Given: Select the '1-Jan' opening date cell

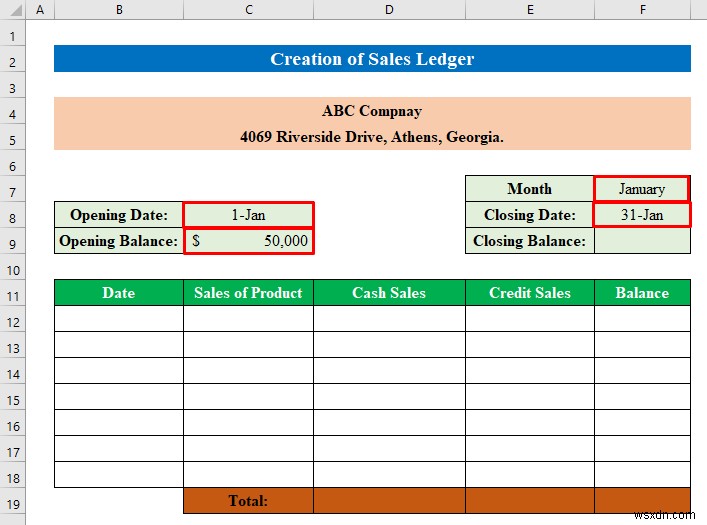Looking at the screenshot, I should 248,215.
